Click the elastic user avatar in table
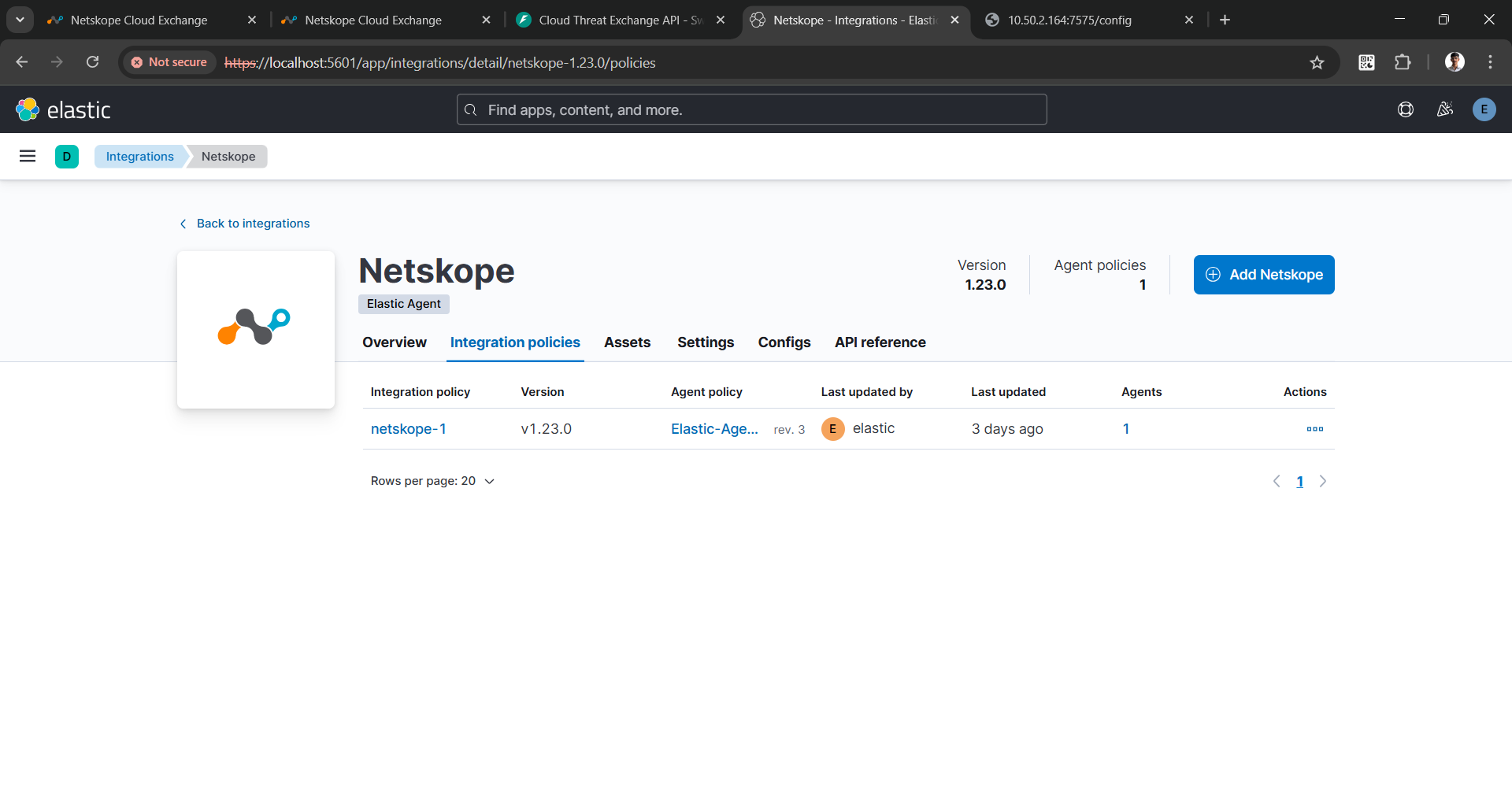Viewport: 1512px width, 803px height. pyautogui.click(x=833, y=429)
